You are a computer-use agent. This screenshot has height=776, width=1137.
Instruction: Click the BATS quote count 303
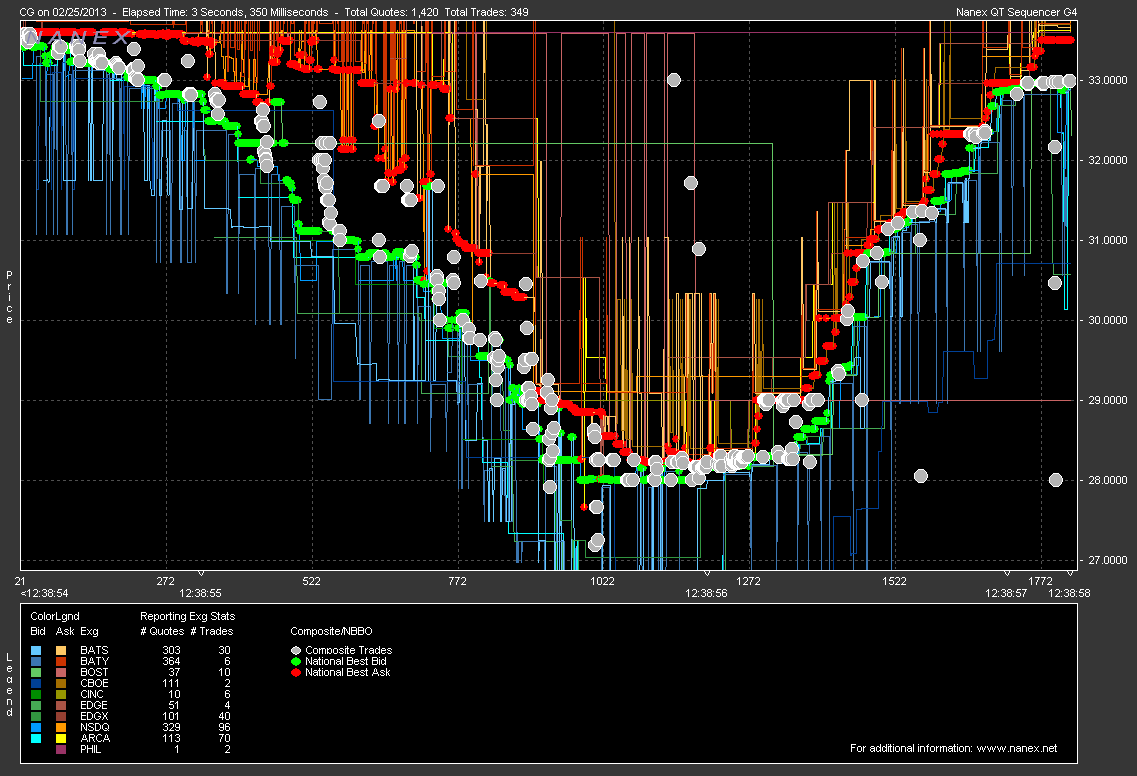pos(171,651)
